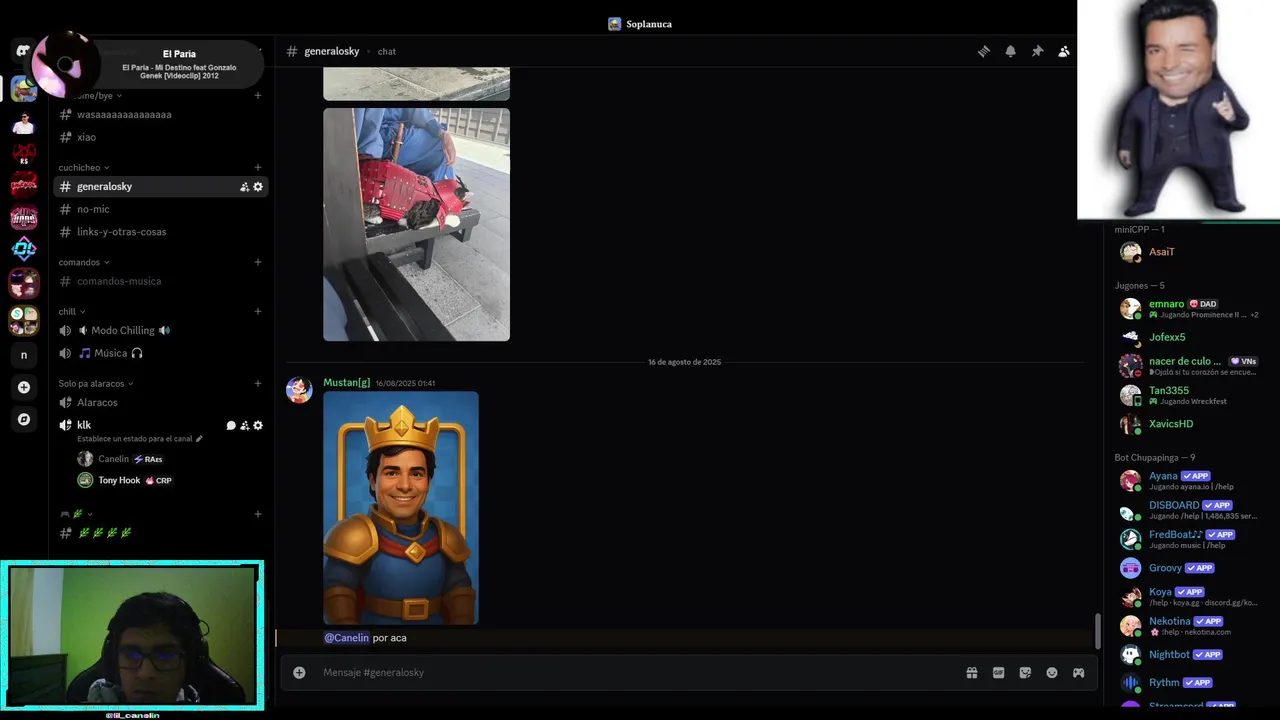Image resolution: width=1280 pixels, height=720 pixels.
Task: Open Tan3355 member profile
Action: point(1190,395)
